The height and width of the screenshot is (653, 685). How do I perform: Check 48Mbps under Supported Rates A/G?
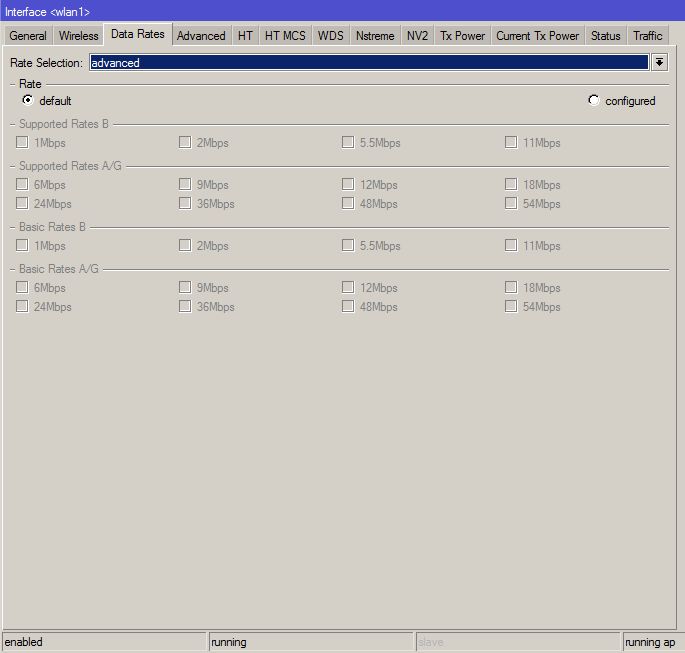click(x=348, y=204)
